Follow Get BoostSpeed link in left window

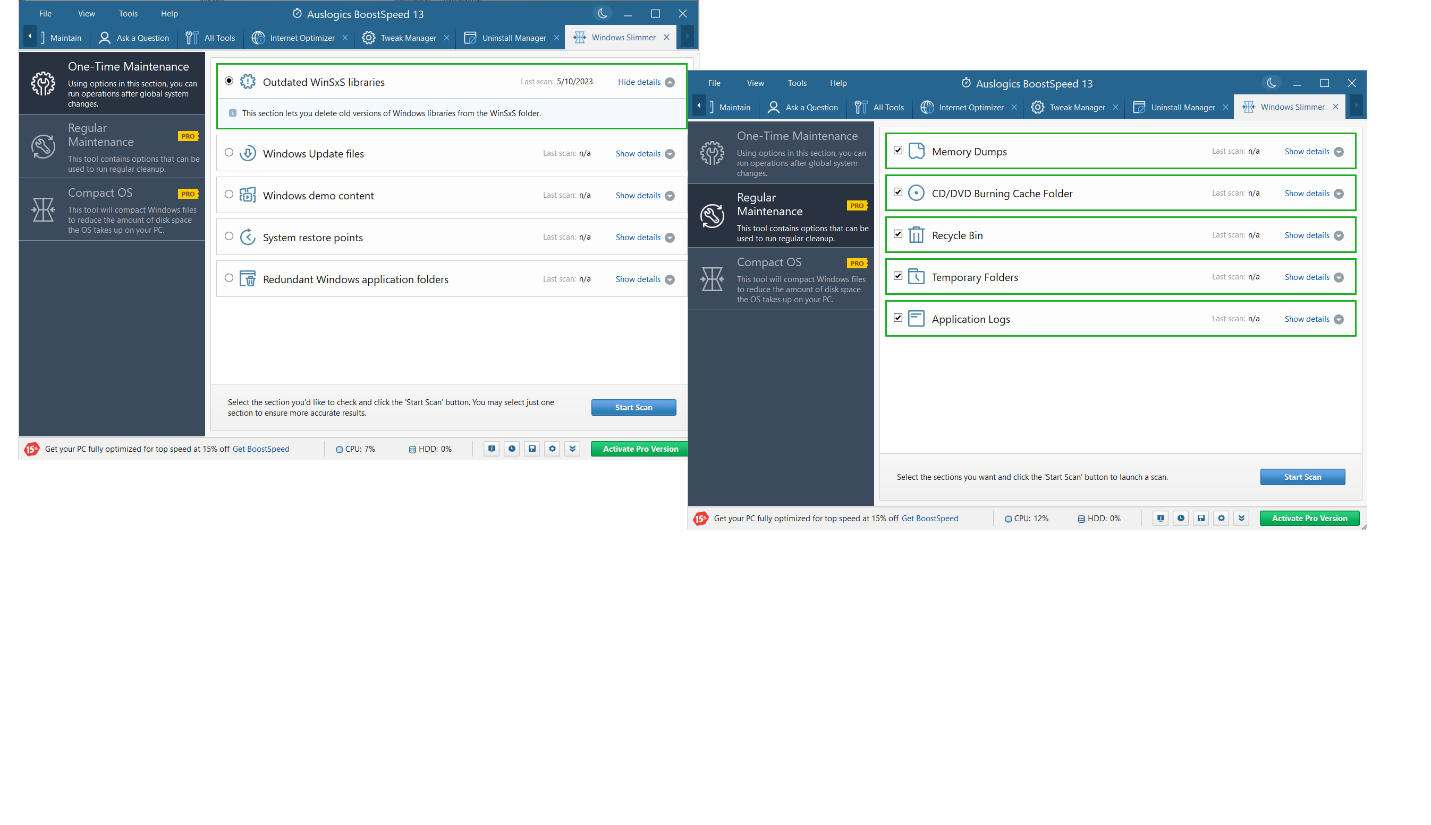(261, 449)
